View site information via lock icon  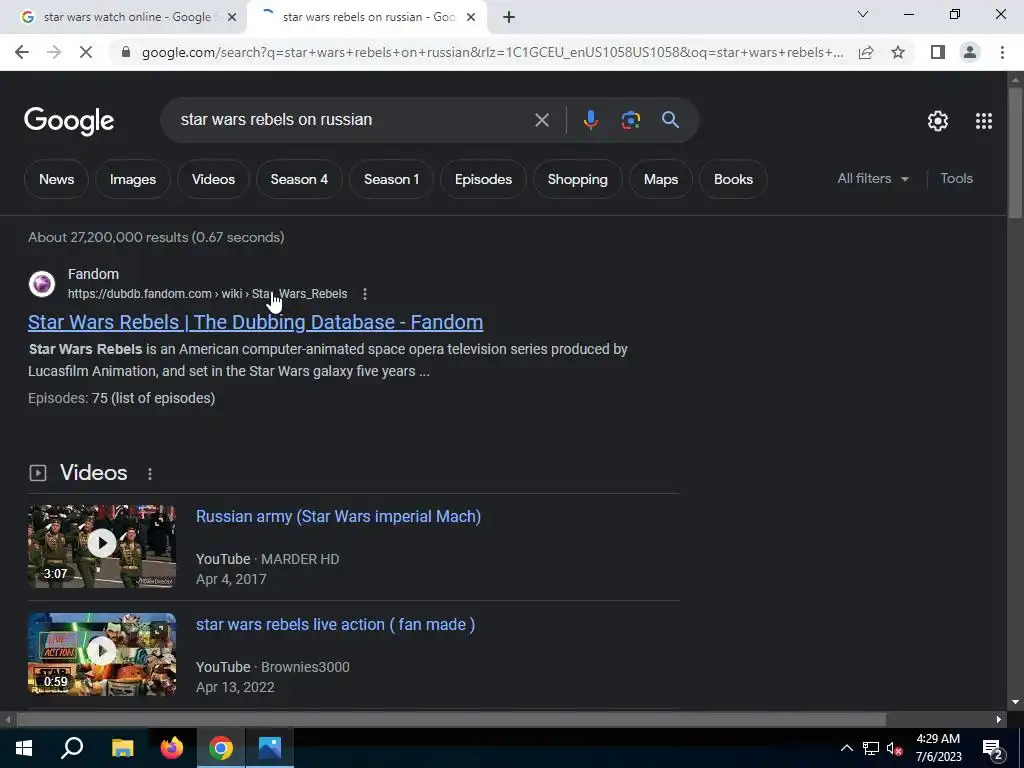pyautogui.click(x=126, y=52)
